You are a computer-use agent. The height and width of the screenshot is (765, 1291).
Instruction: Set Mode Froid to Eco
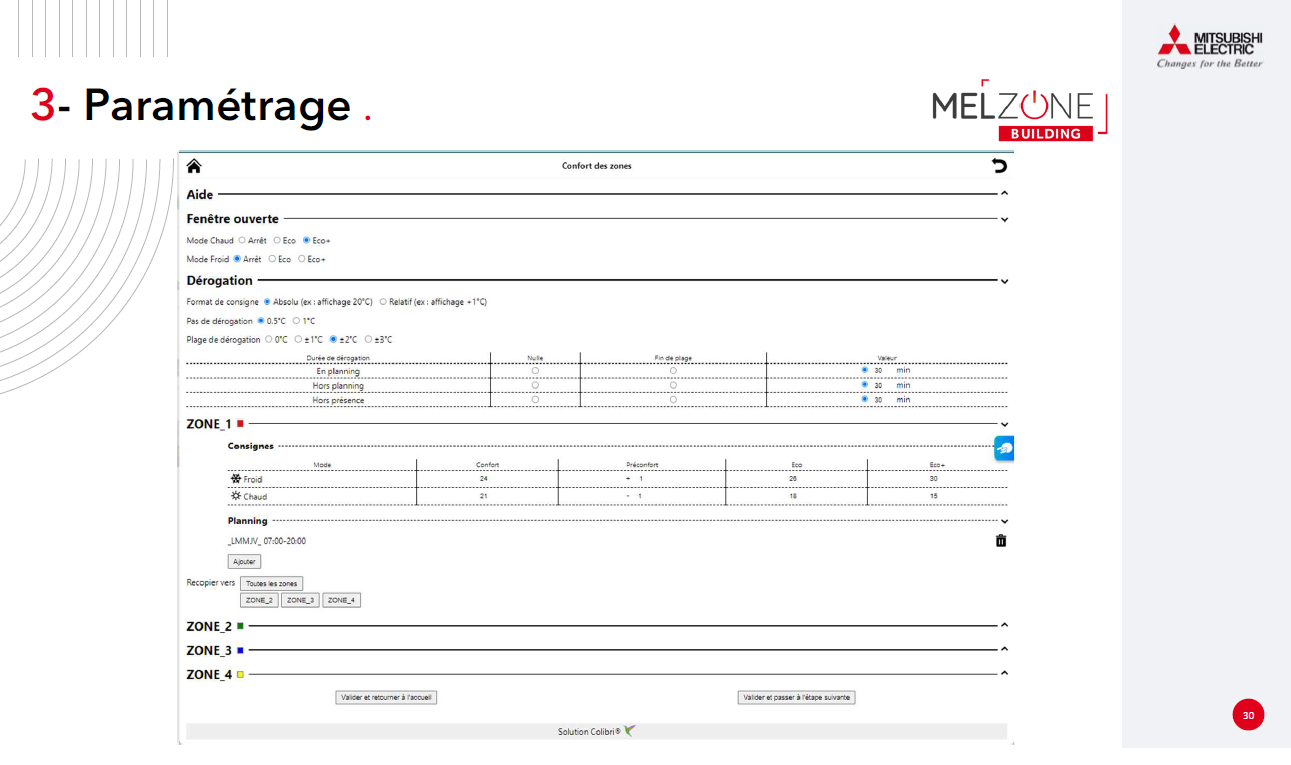[x=272, y=259]
